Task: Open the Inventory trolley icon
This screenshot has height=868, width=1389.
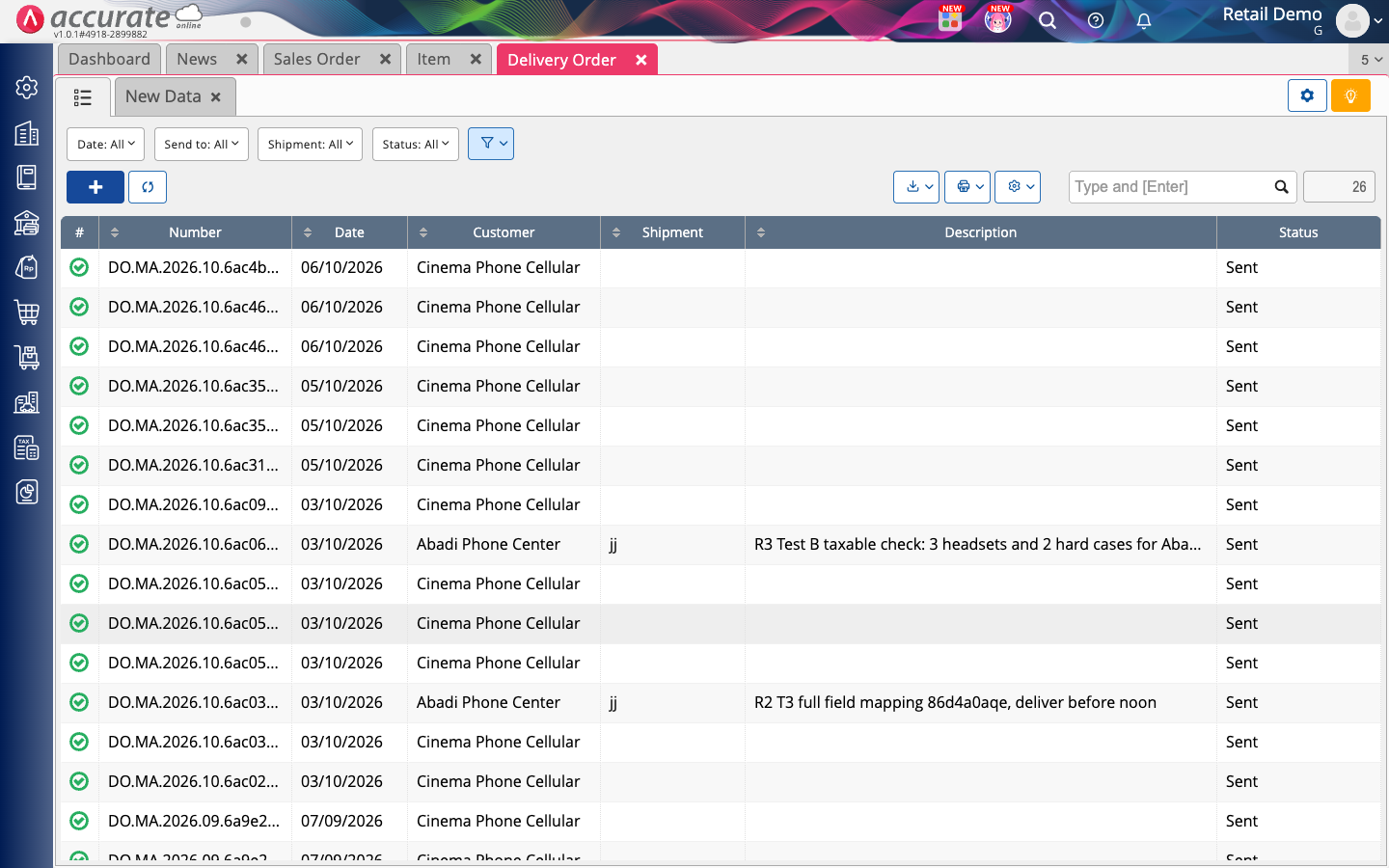Action: pos(27,357)
